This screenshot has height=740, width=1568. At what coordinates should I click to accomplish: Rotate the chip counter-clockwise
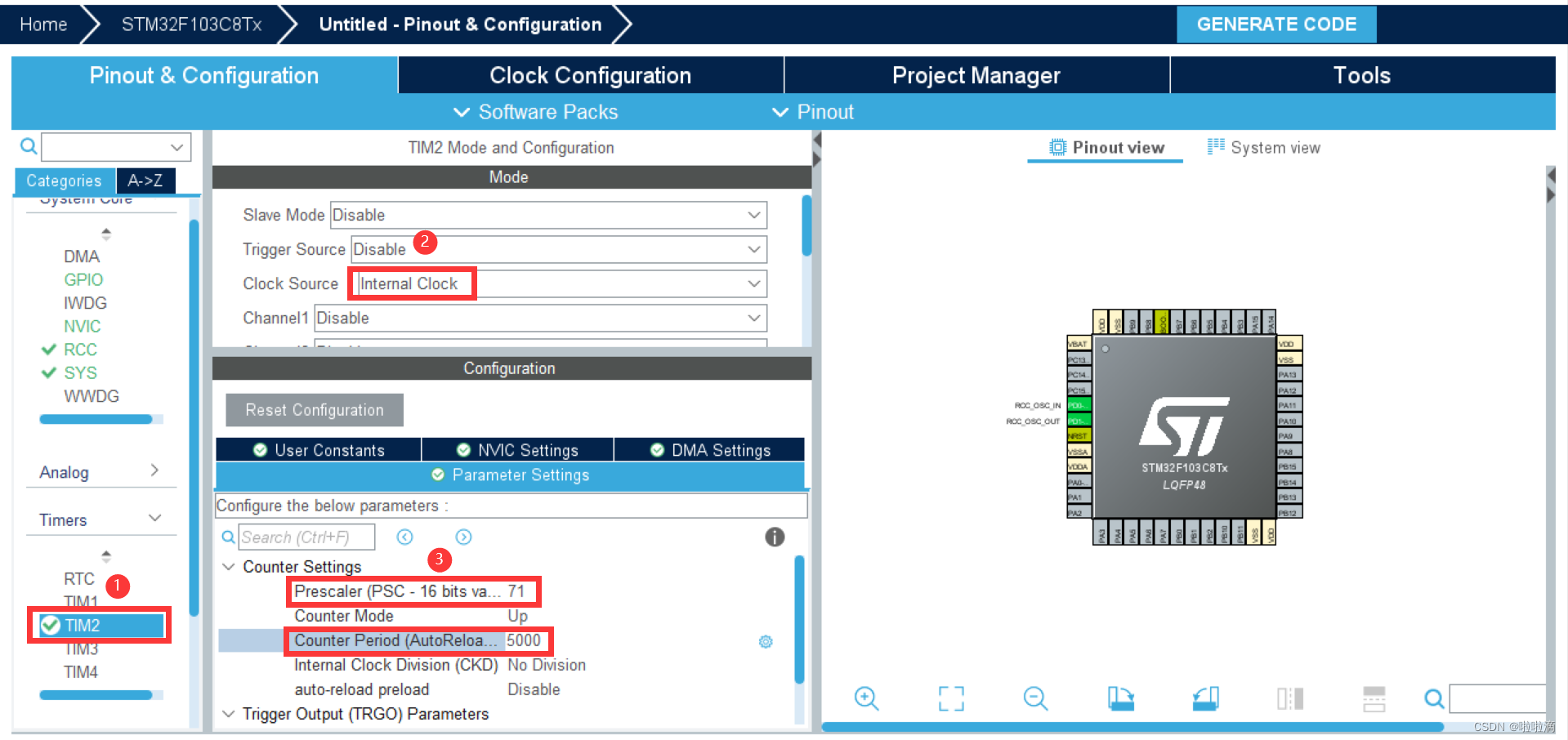click(x=1206, y=698)
